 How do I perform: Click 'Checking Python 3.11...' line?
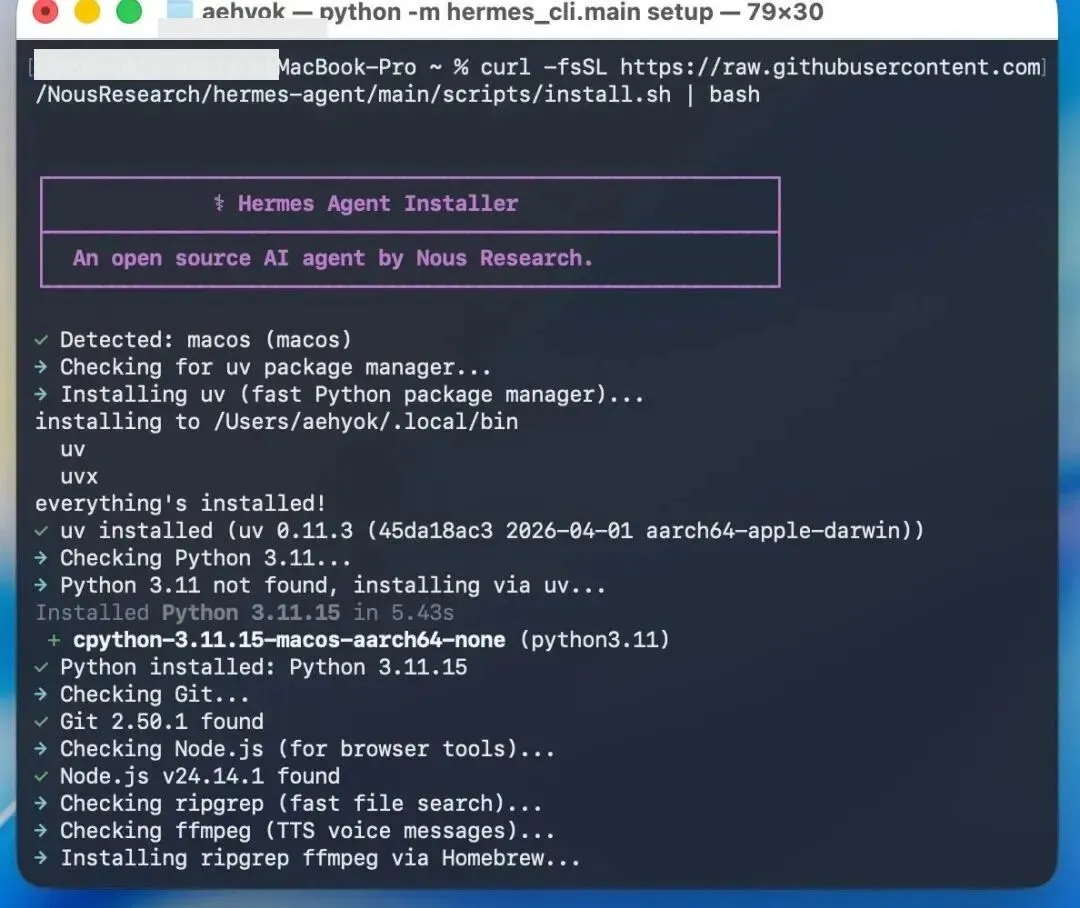205,558
